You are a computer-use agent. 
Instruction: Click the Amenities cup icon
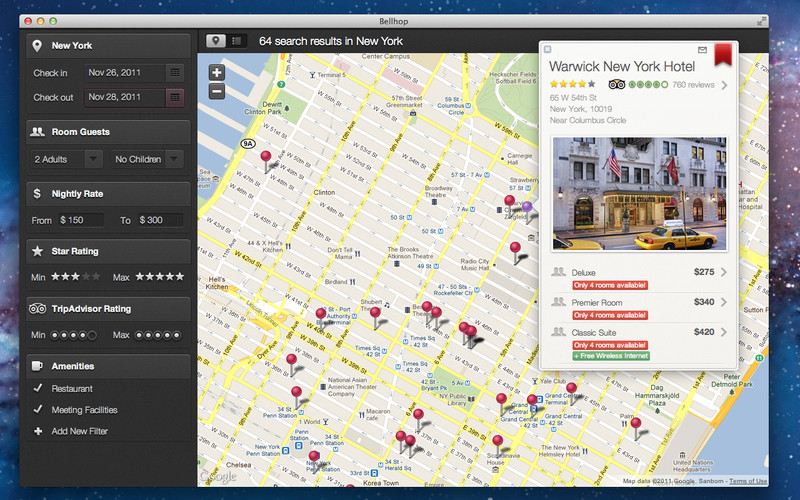[37, 366]
